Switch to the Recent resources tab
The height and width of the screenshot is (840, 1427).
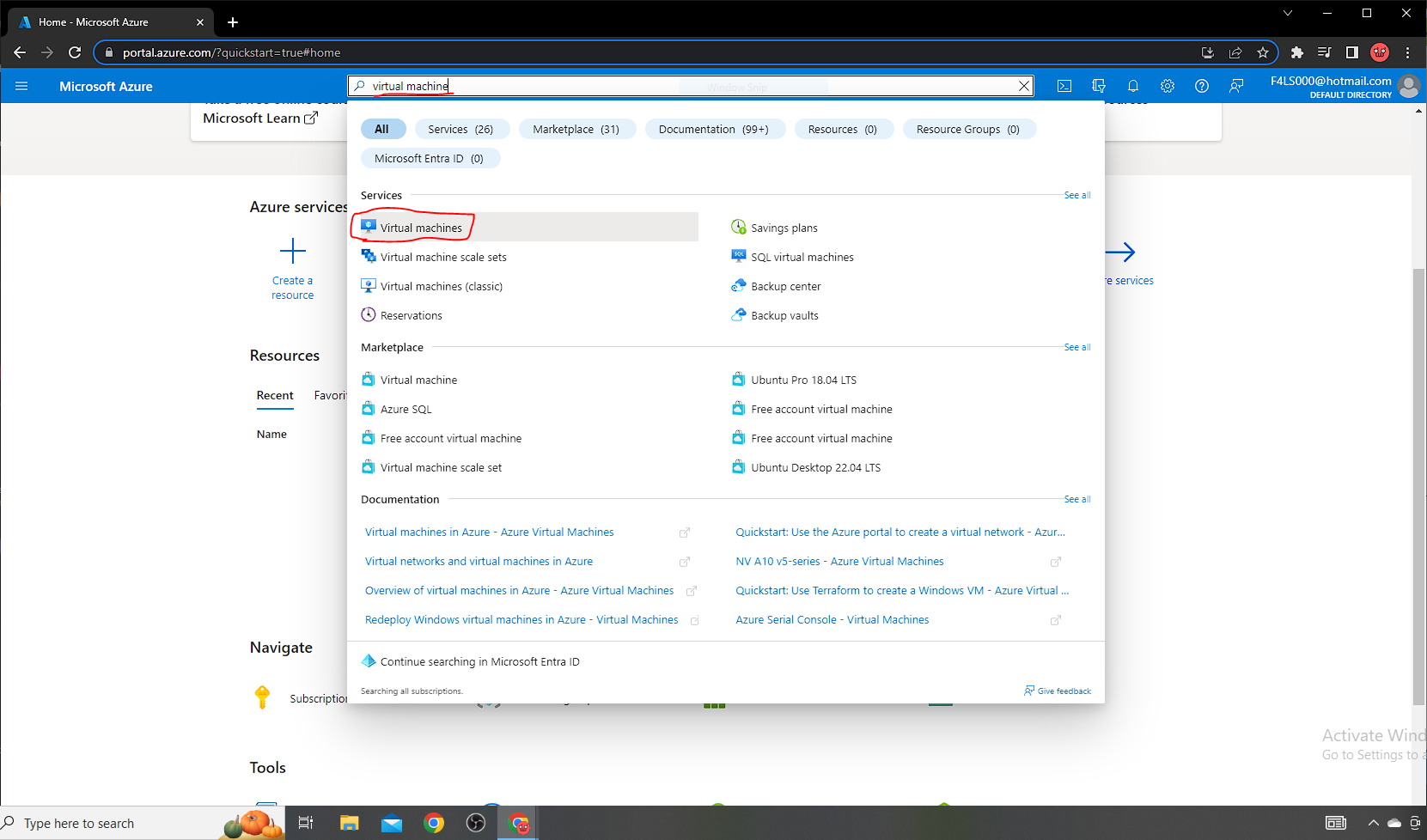click(x=275, y=395)
